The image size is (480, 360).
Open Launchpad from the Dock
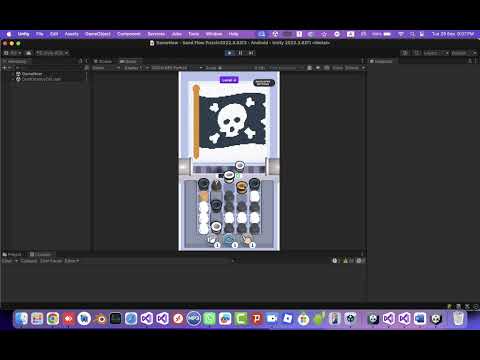click(x=37, y=319)
